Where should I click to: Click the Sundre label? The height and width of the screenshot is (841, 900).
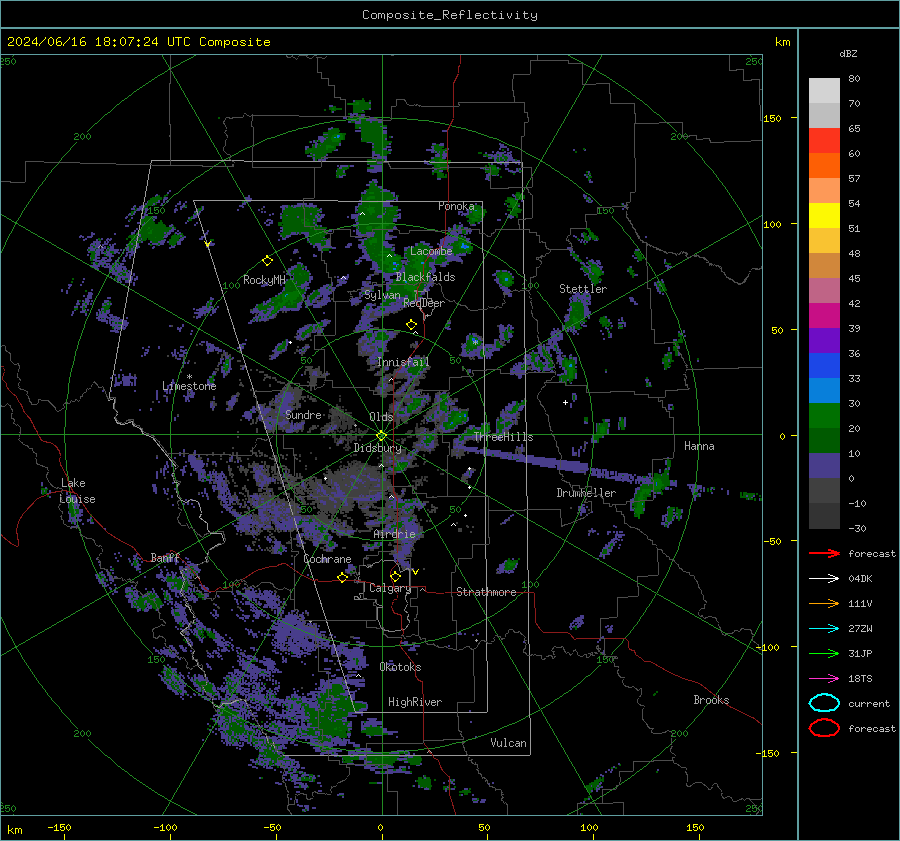[x=303, y=414]
